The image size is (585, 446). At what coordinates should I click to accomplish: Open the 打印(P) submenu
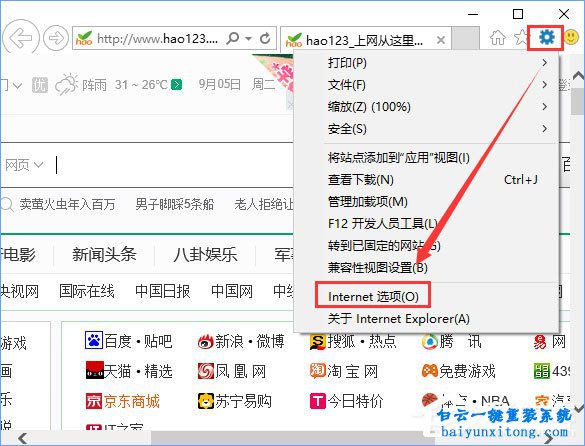(x=427, y=63)
